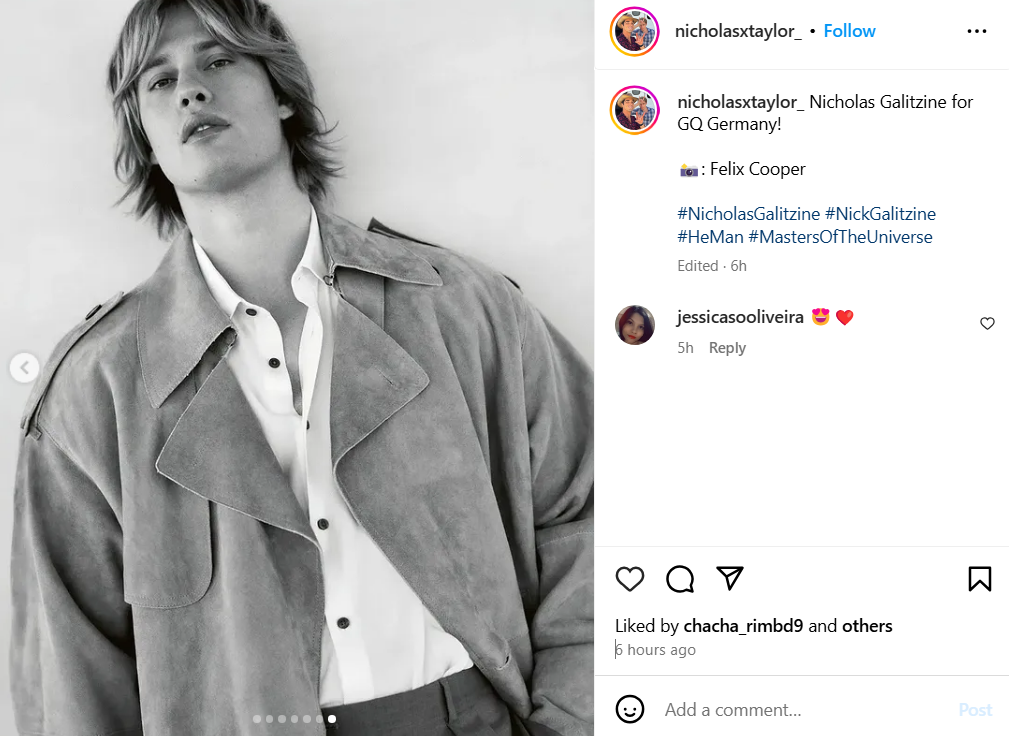Open jessicasooliveira's profile avatar

coord(635,325)
